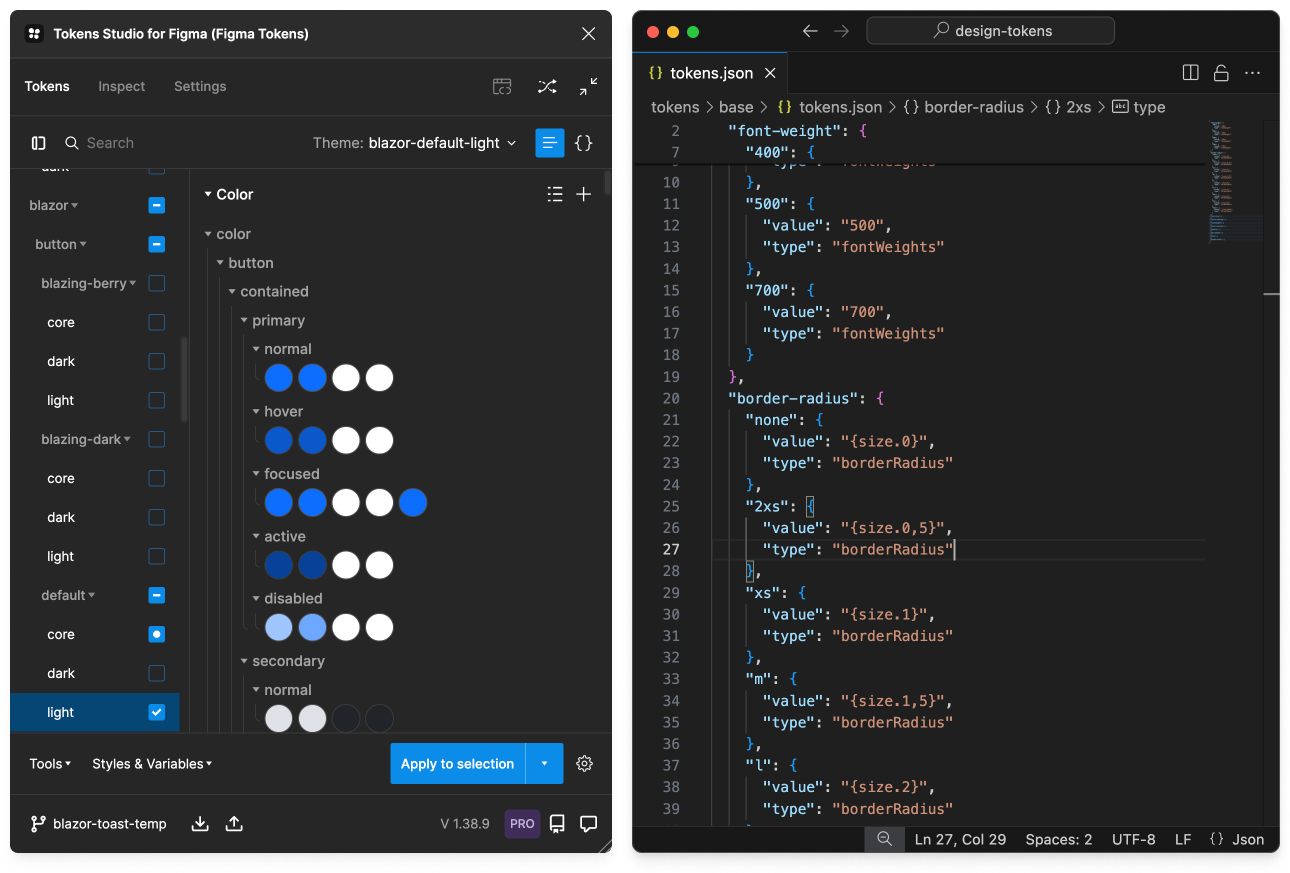Minimize plugin with the collapse arrows icon

(589, 87)
